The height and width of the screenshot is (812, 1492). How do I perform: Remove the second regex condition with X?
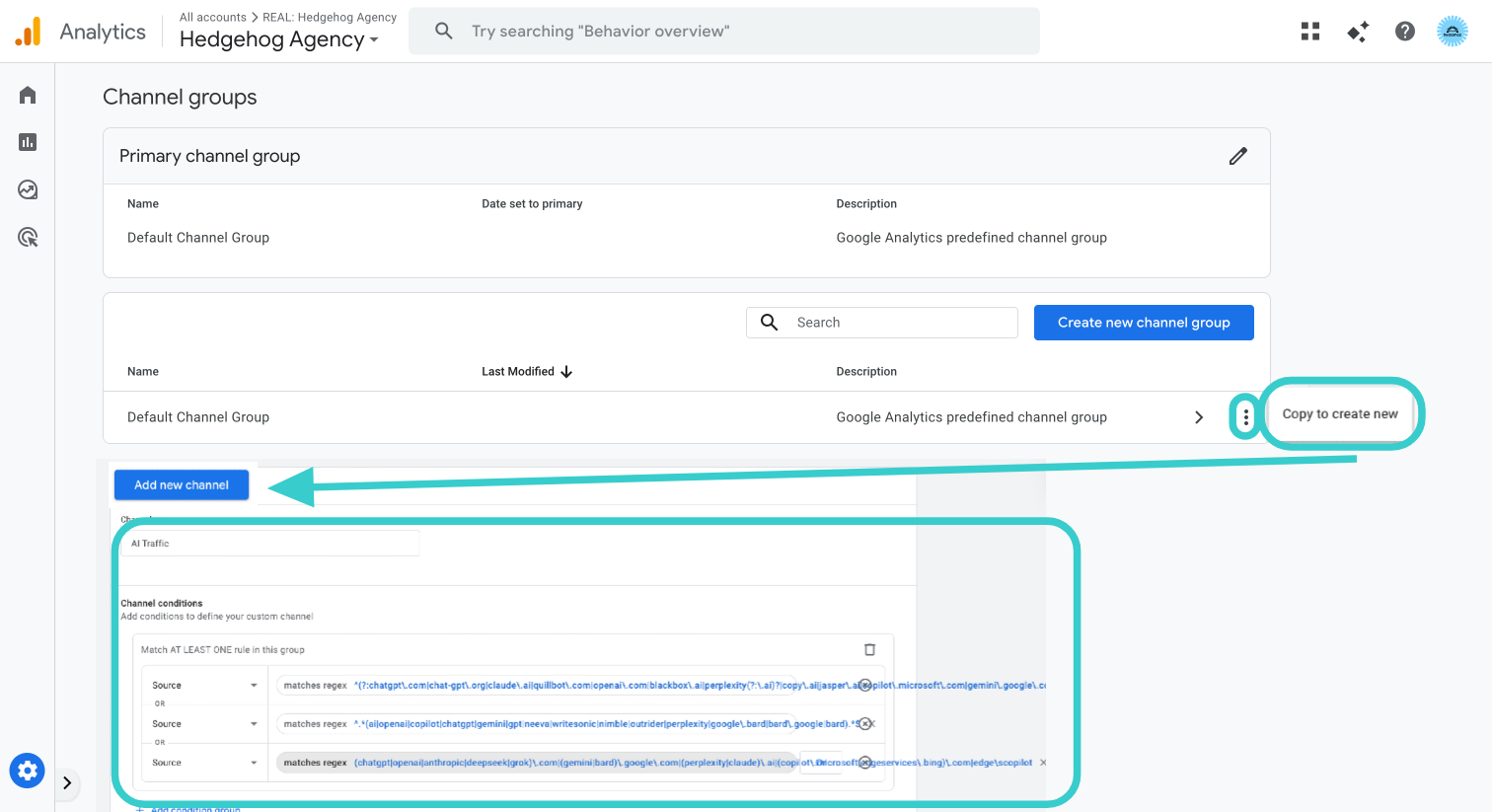tap(865, 724)
